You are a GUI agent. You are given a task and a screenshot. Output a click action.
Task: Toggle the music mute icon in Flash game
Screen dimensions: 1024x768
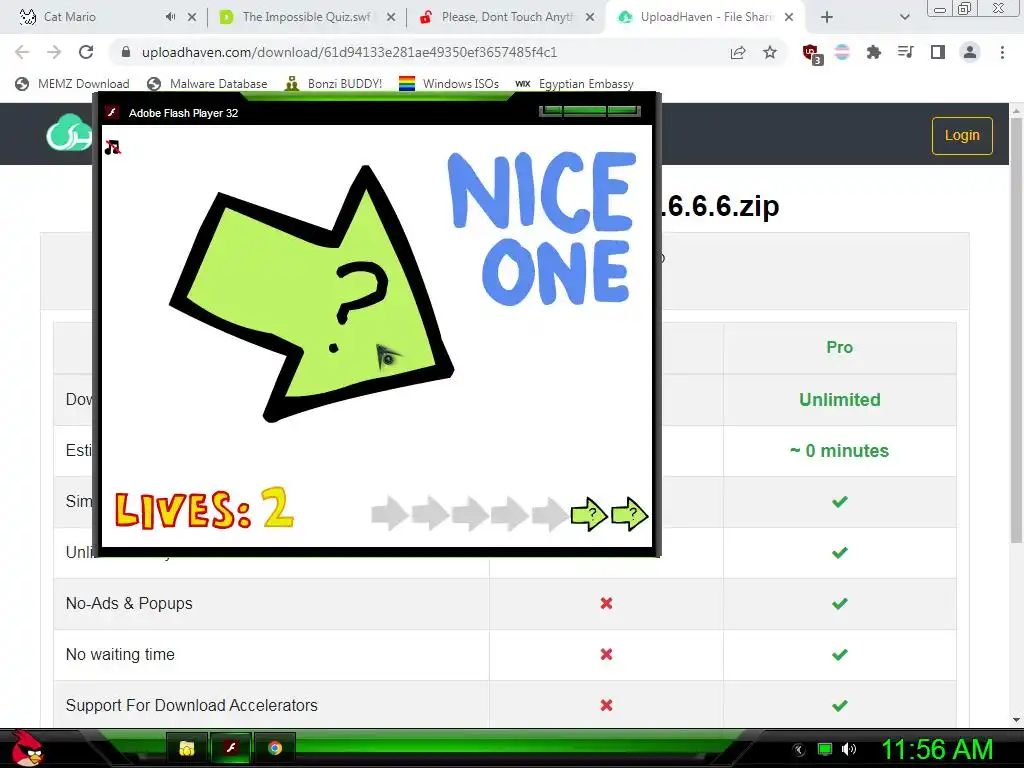[x=112, y=148]
